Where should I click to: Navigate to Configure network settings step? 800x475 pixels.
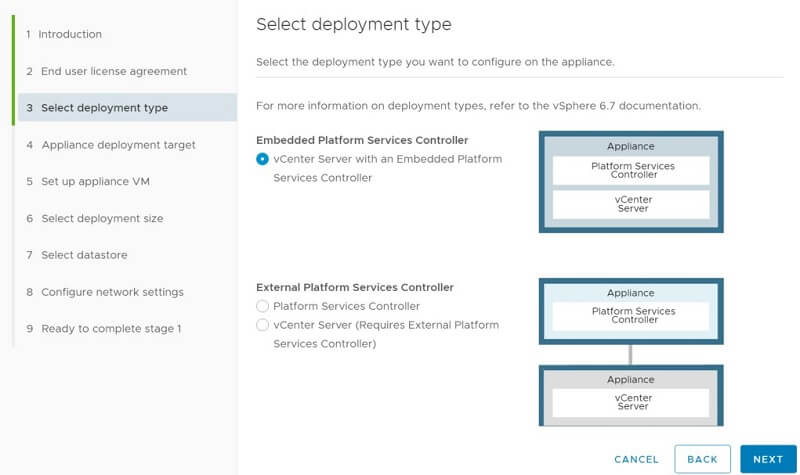pos(112,292)
